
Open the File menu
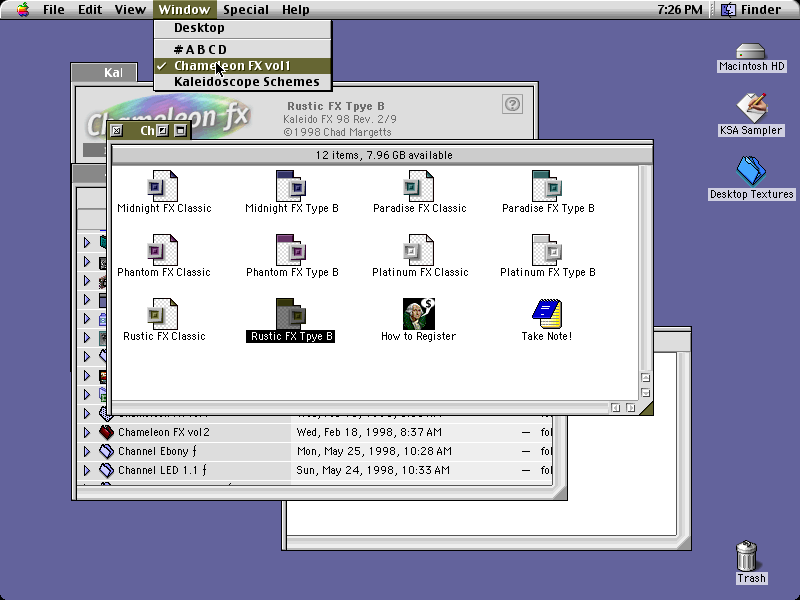pos(54,10)
